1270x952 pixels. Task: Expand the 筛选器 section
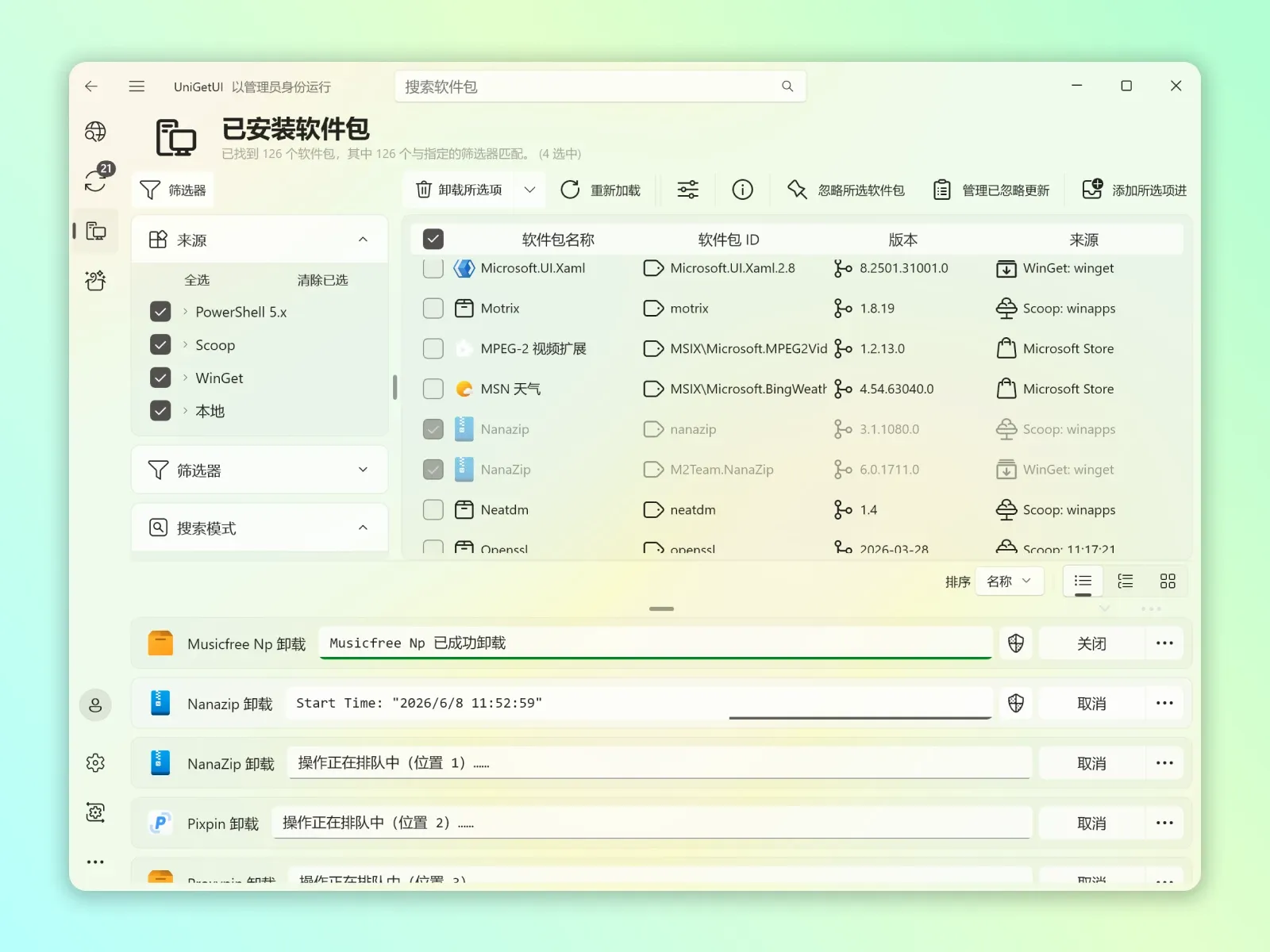(x=363, y=470)
